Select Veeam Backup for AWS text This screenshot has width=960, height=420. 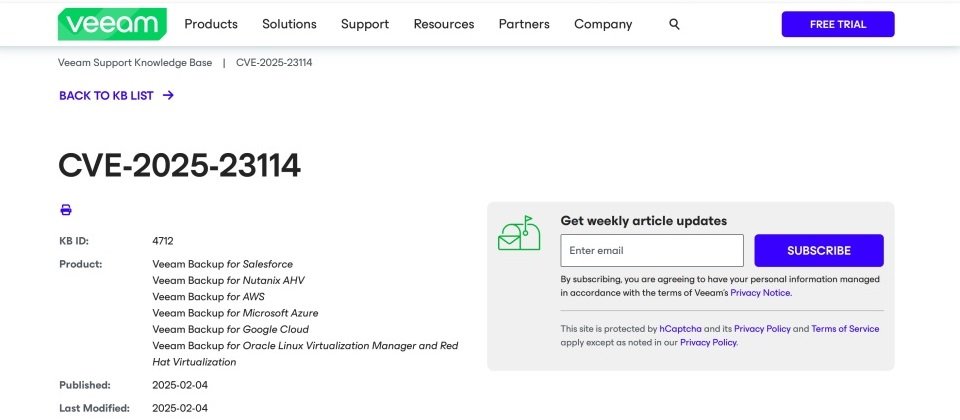coord(208,296)
